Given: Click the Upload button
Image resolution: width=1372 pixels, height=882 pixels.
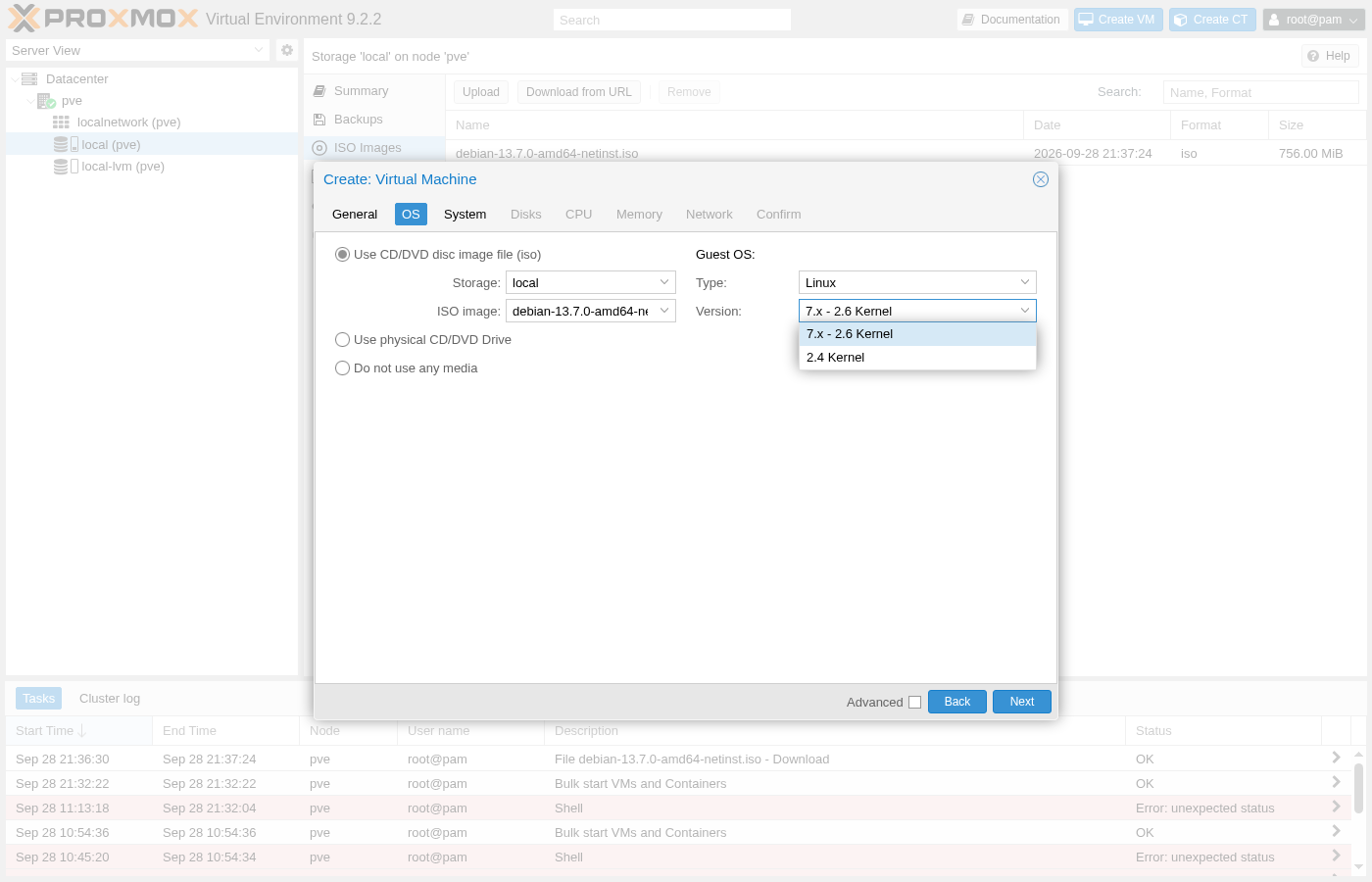Looking at the screenshot, I should point(481,92).
